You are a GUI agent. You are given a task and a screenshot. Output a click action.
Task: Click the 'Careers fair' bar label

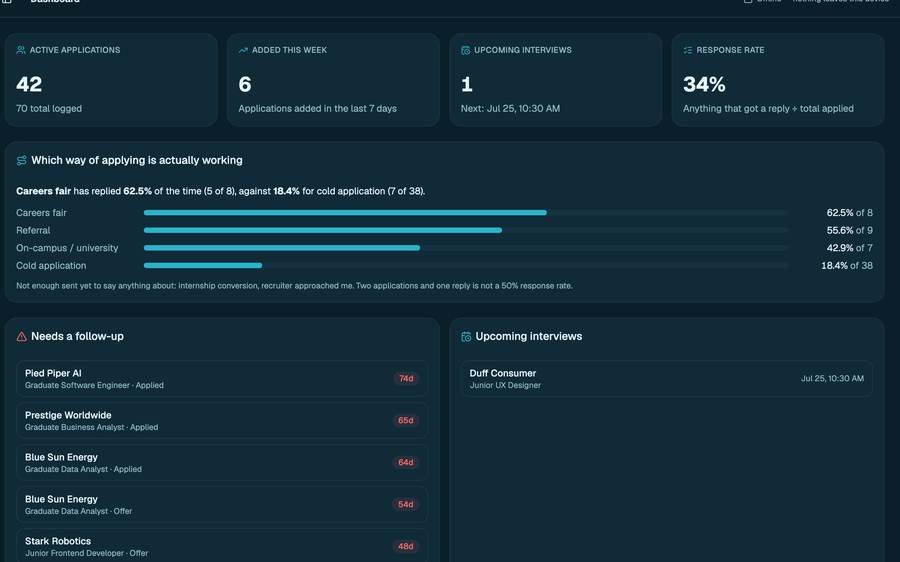[41, 212]
